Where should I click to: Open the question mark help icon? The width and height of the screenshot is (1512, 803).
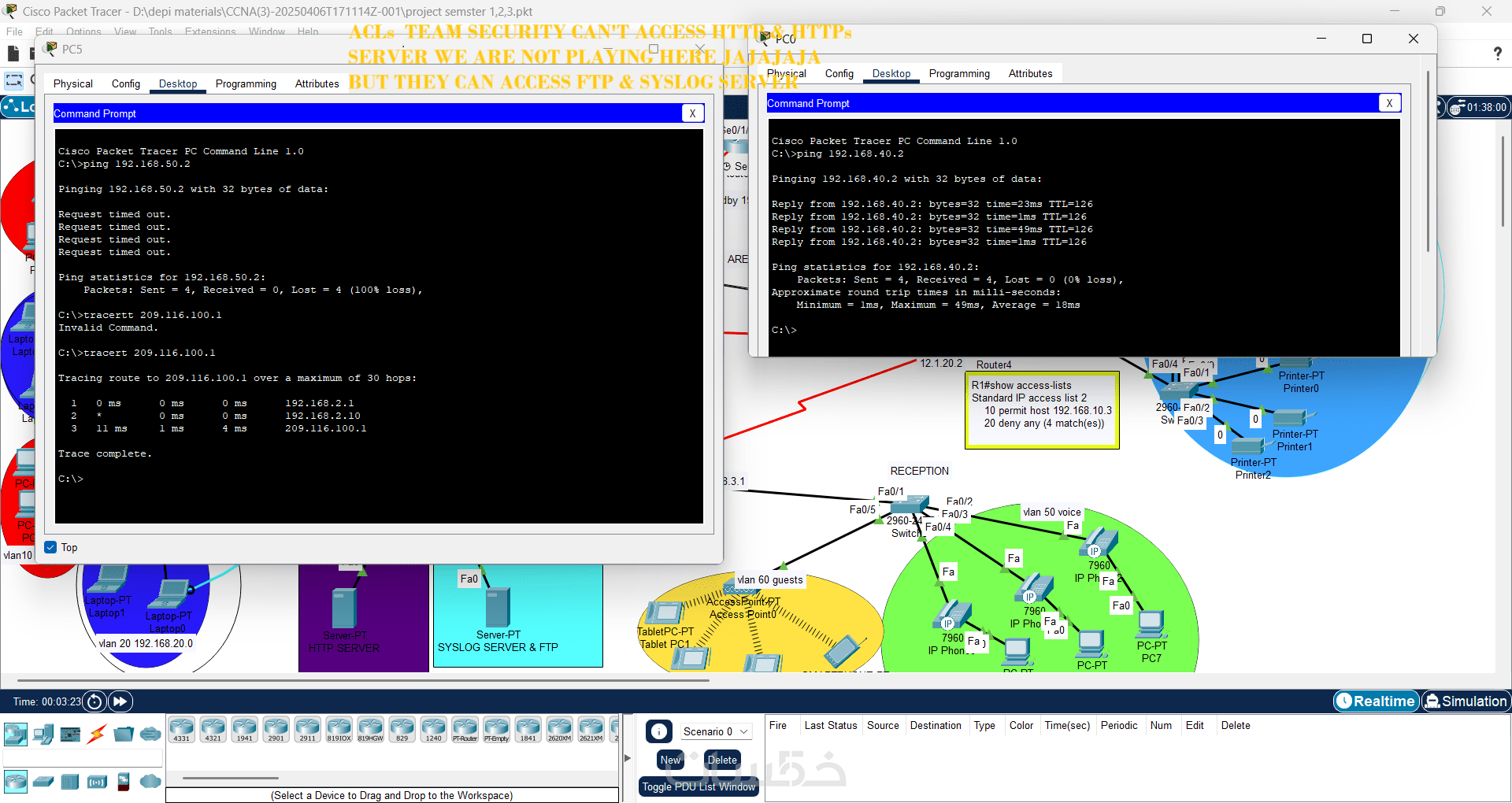coord(1497,53)
